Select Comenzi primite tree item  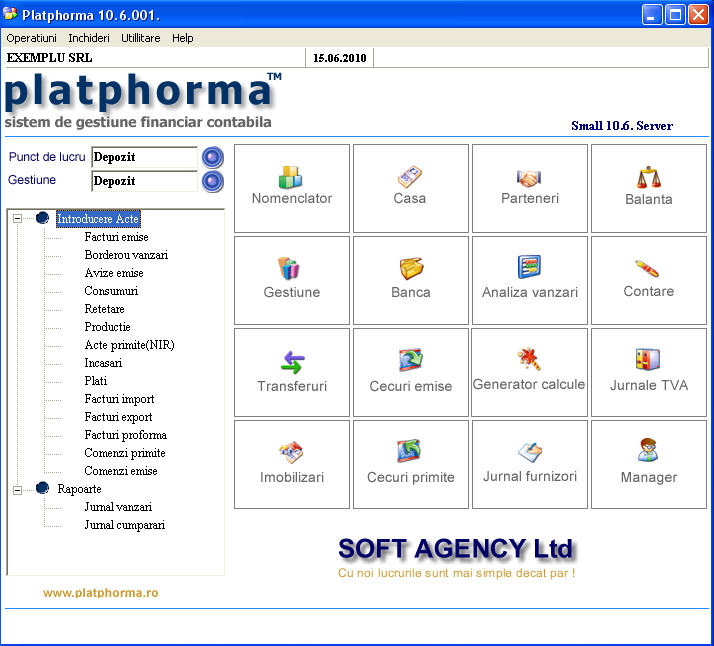[x=125, y=453]
